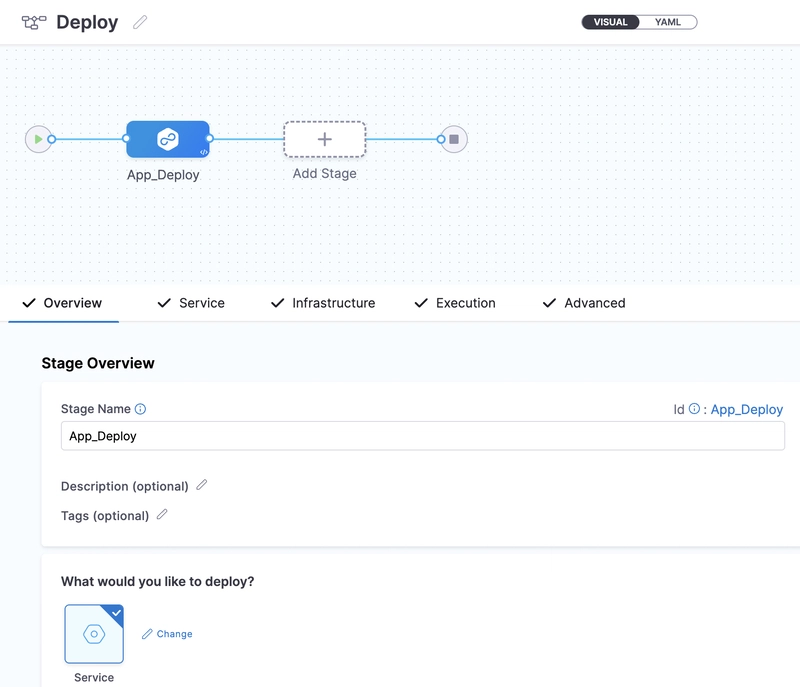800x687 pixels.
Task: Edit Tags via its pencil icon
Action: [x=162, y=514]
